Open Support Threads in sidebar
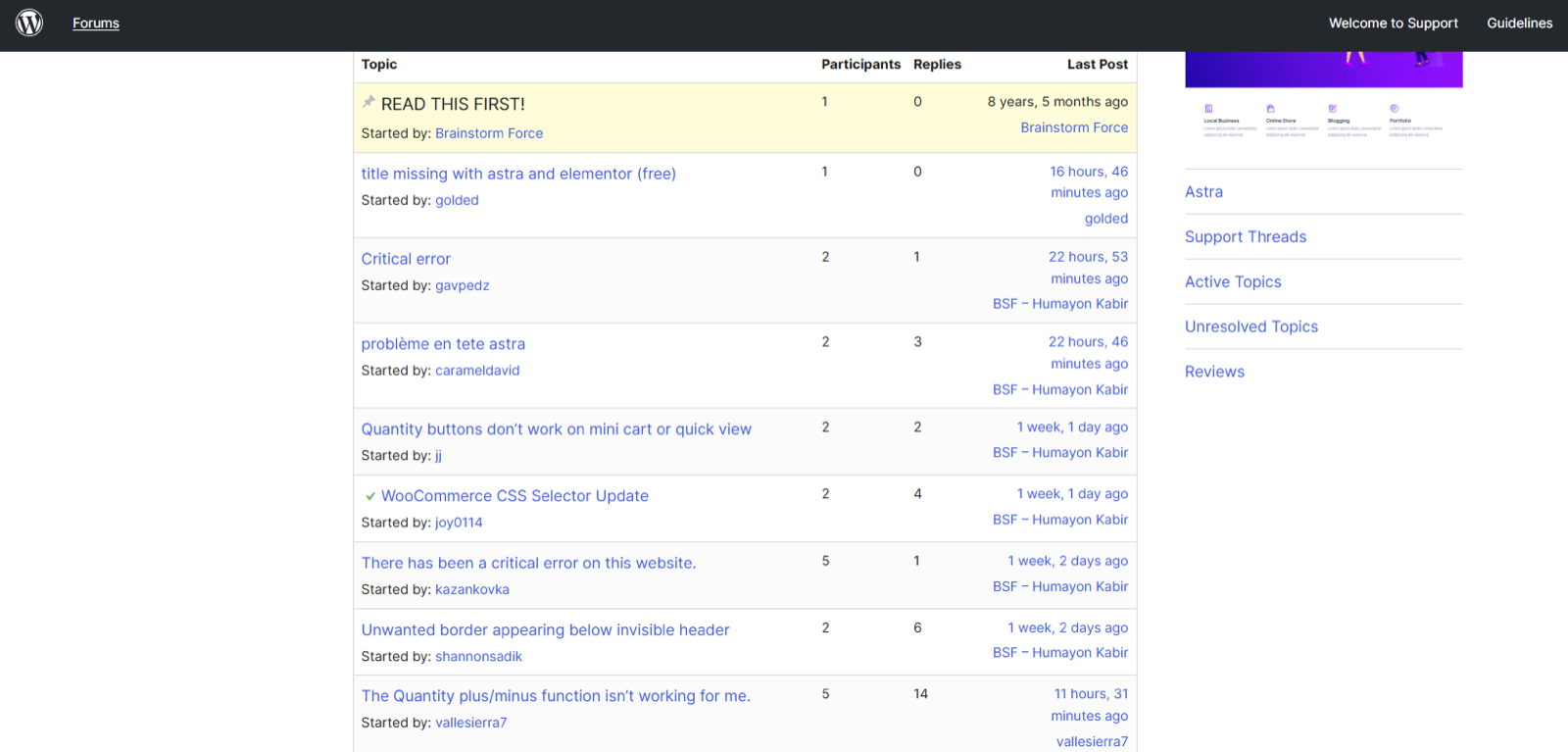 point(1246,237)
